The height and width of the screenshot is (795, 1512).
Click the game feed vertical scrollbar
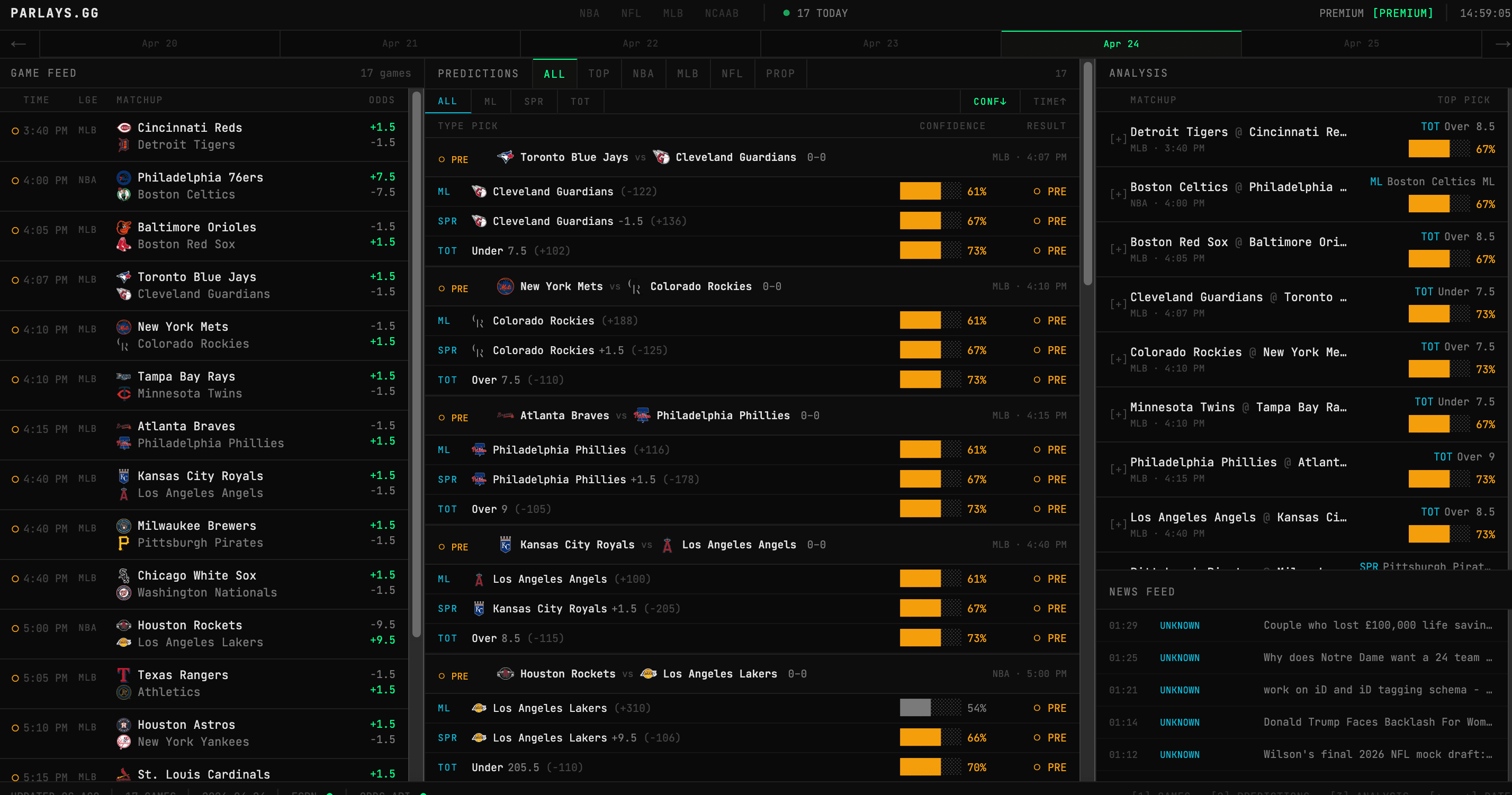tap(416, 364)
